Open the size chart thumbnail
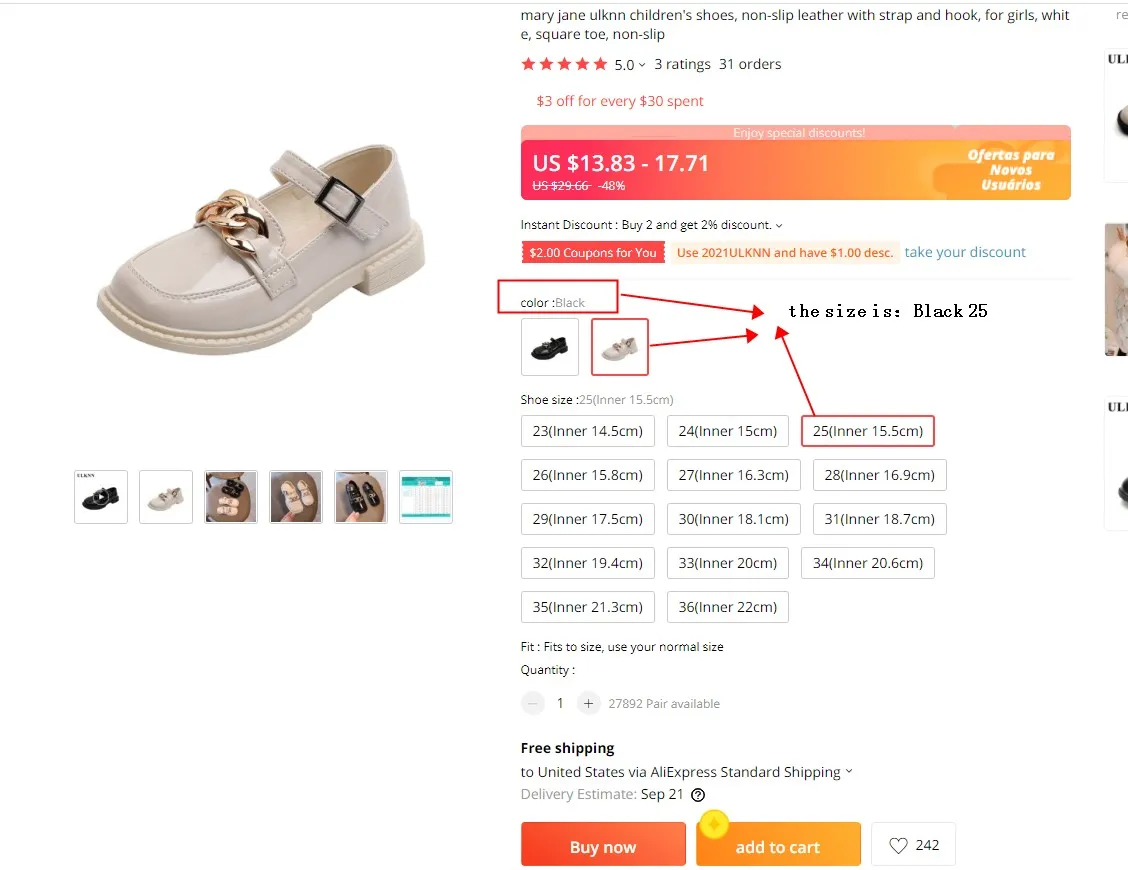The image size is (1128, 870). coord(426,497)
